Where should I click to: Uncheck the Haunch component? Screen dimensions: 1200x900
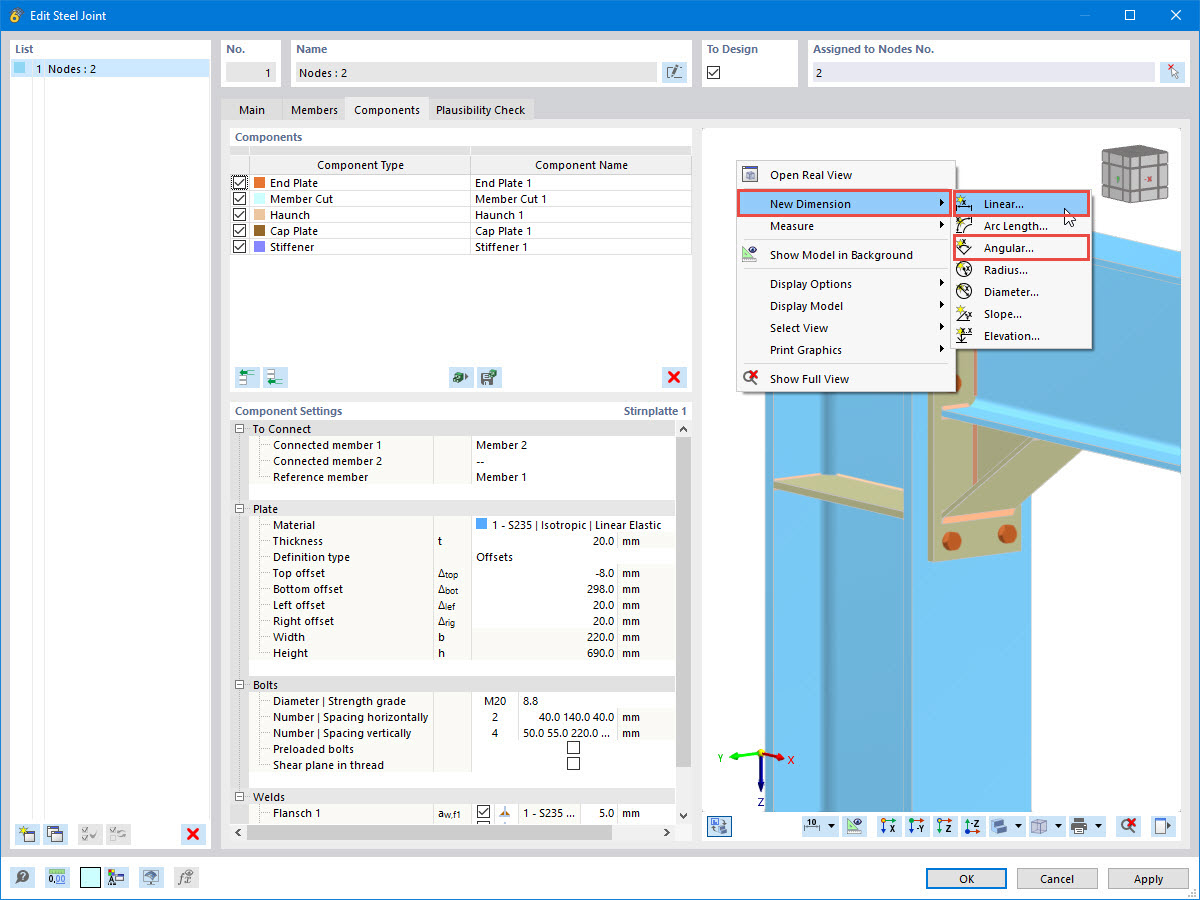click(238, 214)
